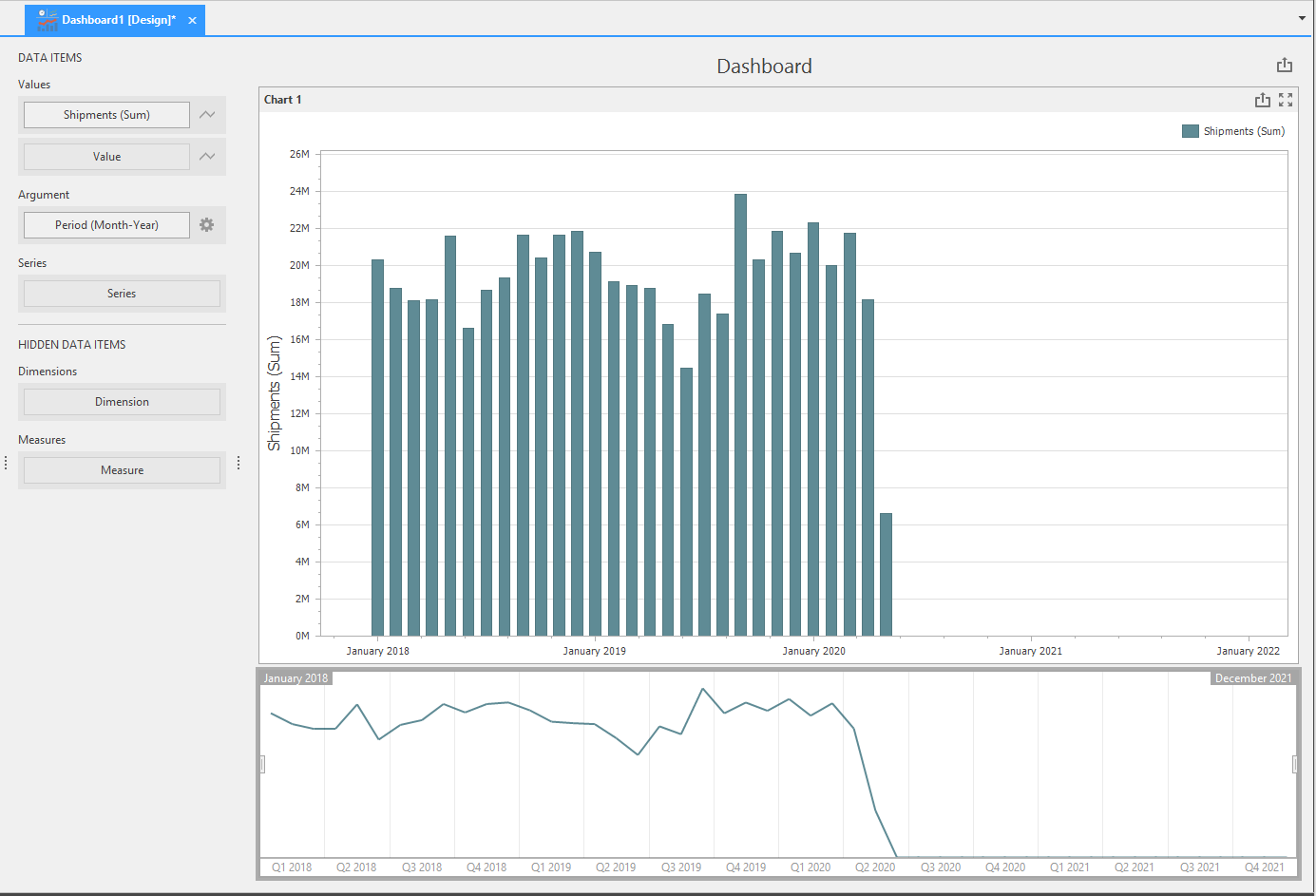Viewport: 1316px width, 896px height.
Task: Click the hidden Dimension placeholder
Action: (122, 402)
